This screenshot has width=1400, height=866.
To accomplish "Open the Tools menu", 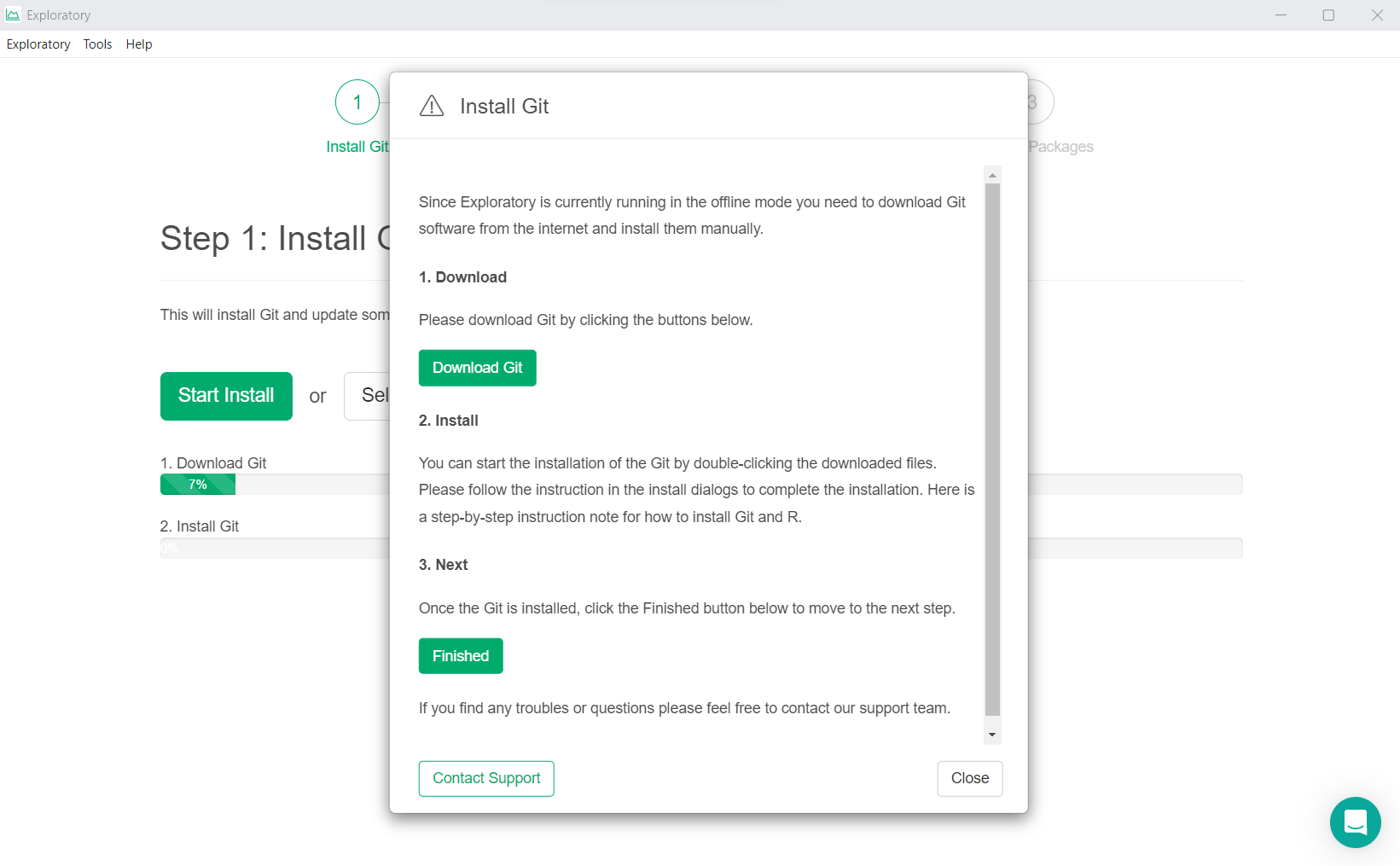I will point(97,44).
